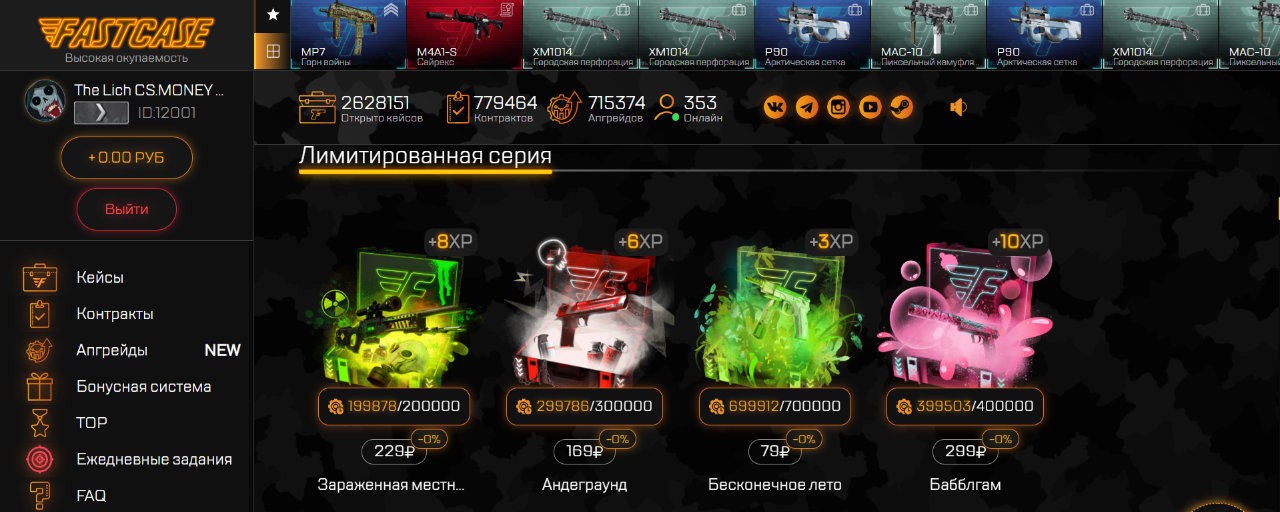
Task: Mute site sound with speaker icon
Action: click(x=958, y=106)
